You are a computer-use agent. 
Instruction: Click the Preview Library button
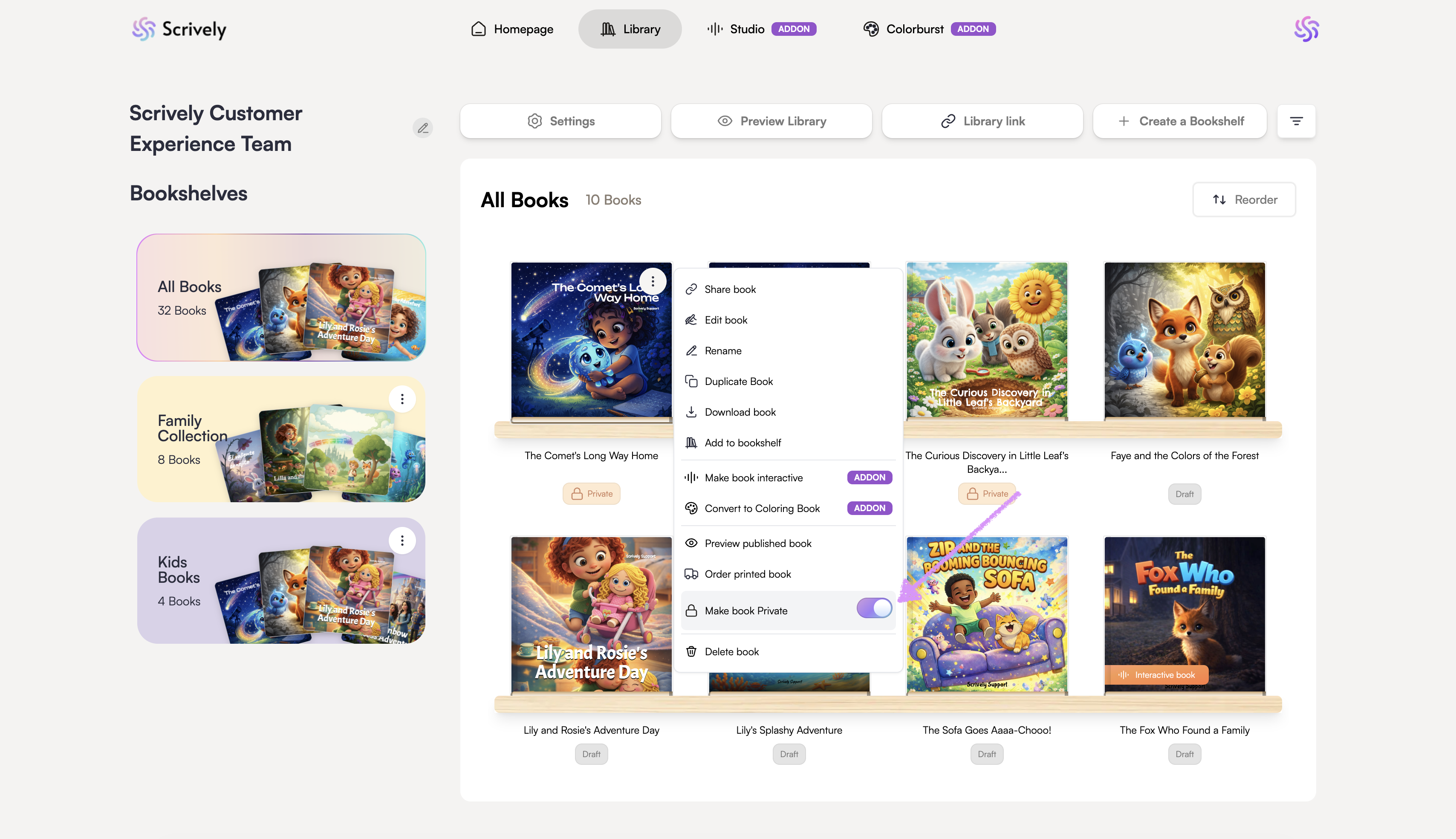771,121
